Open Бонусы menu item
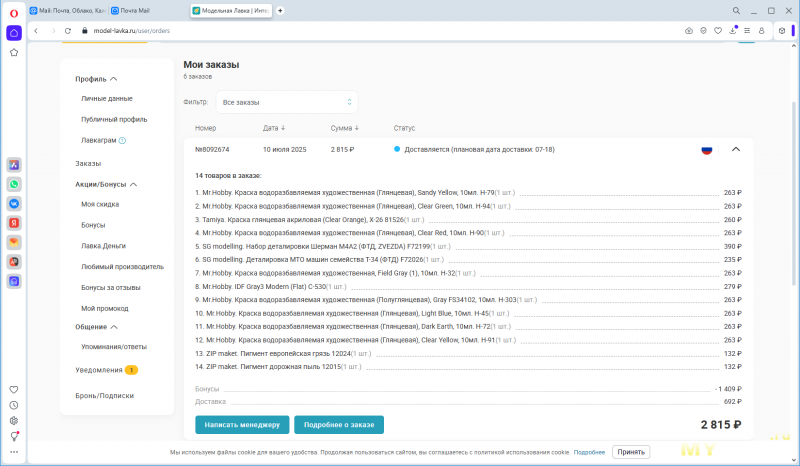The height and width of the screenshot is (466, 800). 93,225
